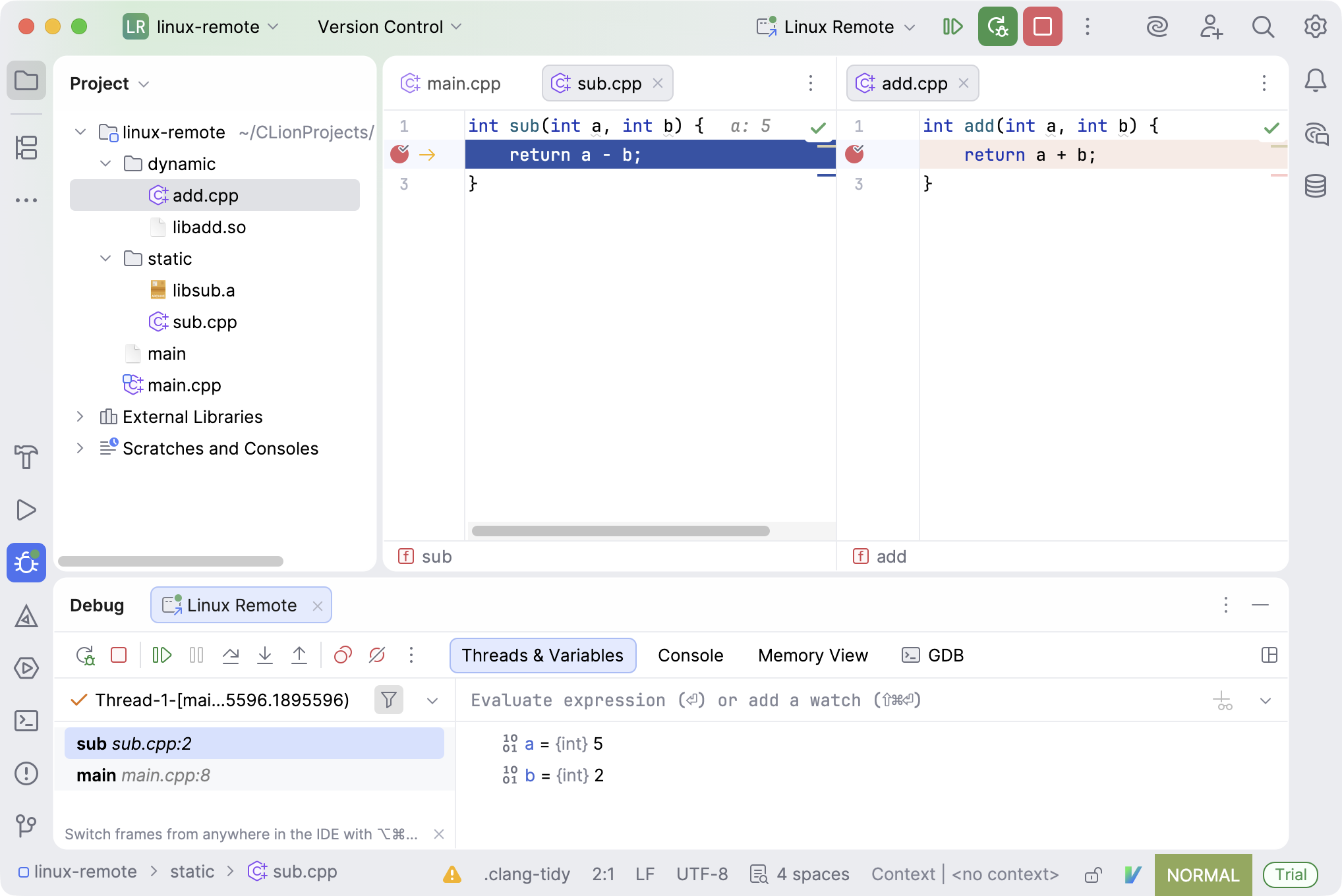Screen dimensions: 1342x896
Task: Toggle the thread filter button
Action: pos(389,700)
